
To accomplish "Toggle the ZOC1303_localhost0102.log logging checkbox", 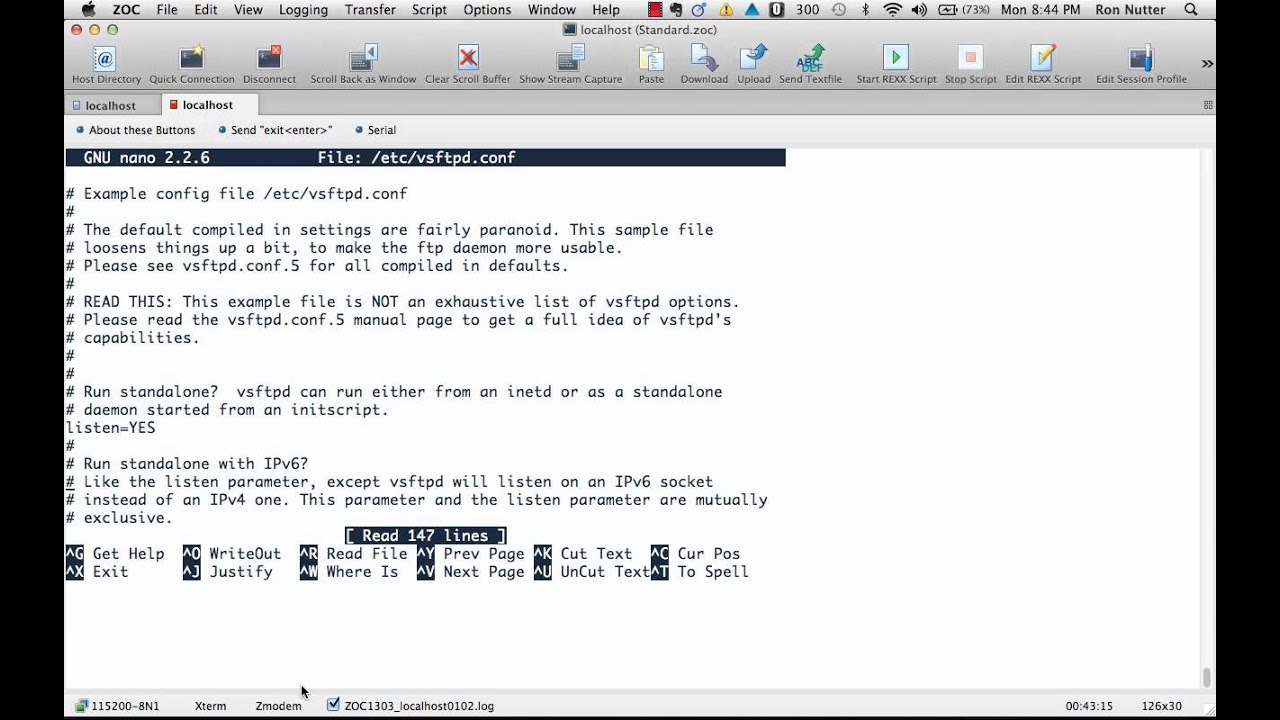I will click(x=333, y=705).
